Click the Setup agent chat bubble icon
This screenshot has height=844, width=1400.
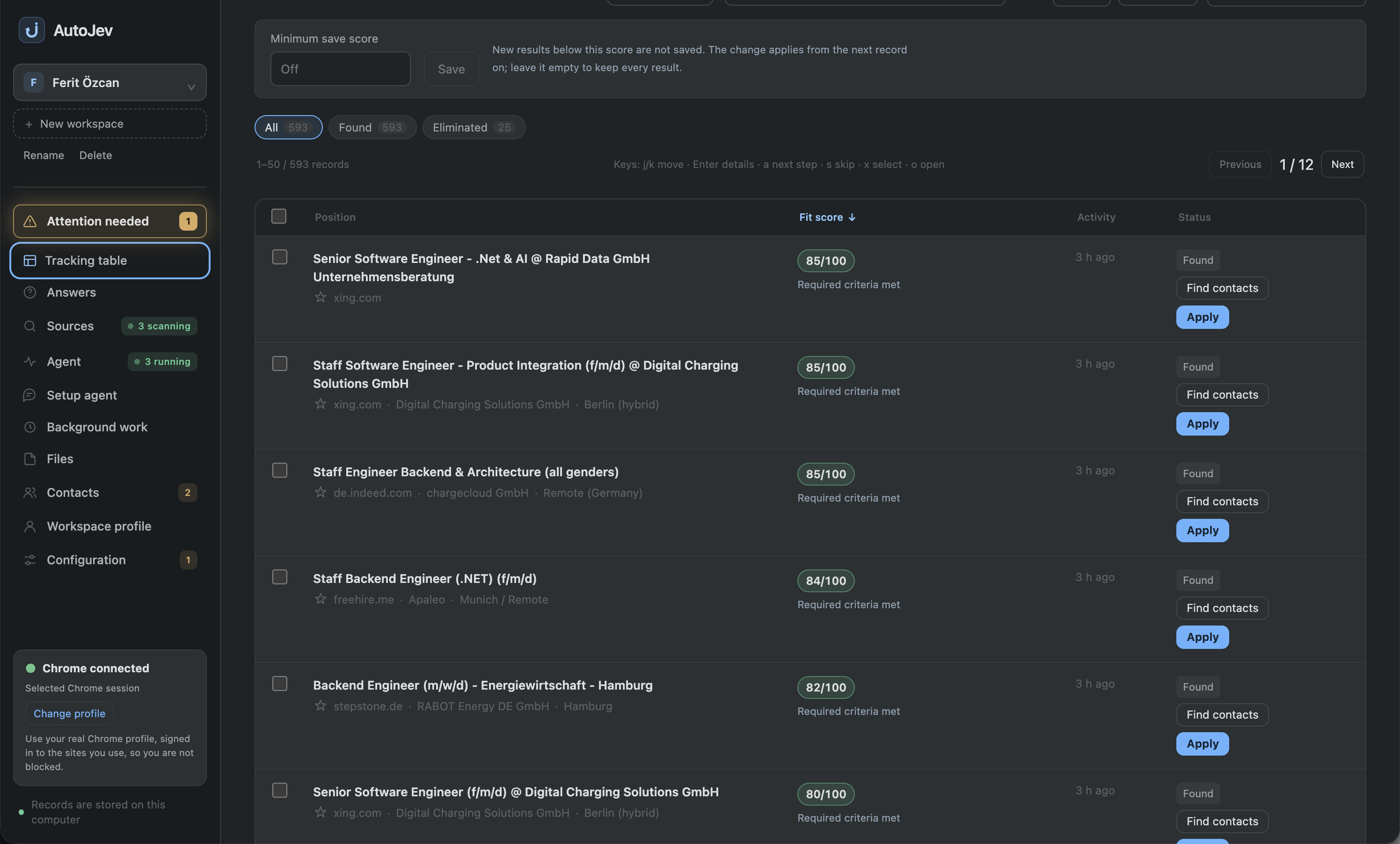coord(30,395)
